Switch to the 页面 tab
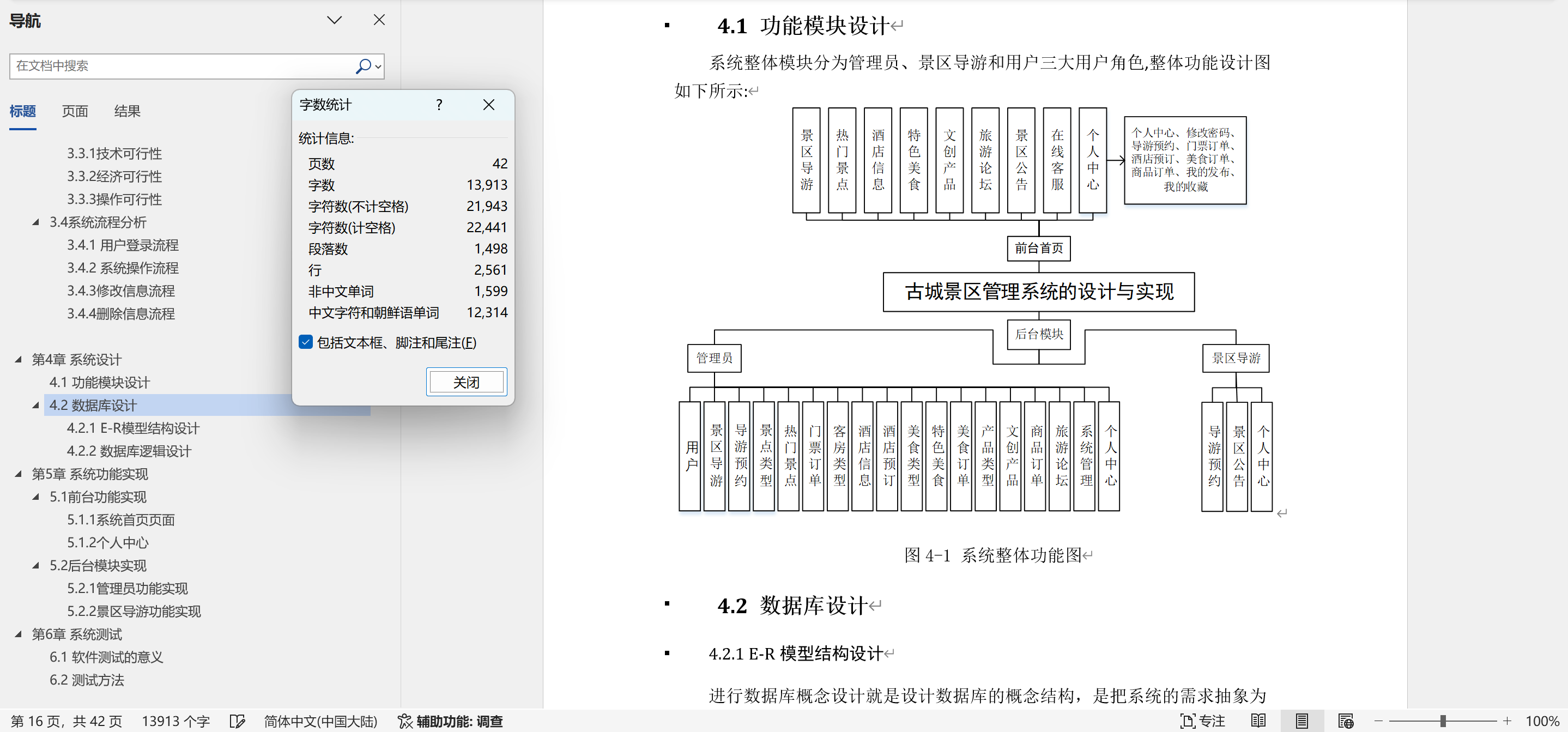The height and width of the screenshot is (732, 1568). coord(75,111)
